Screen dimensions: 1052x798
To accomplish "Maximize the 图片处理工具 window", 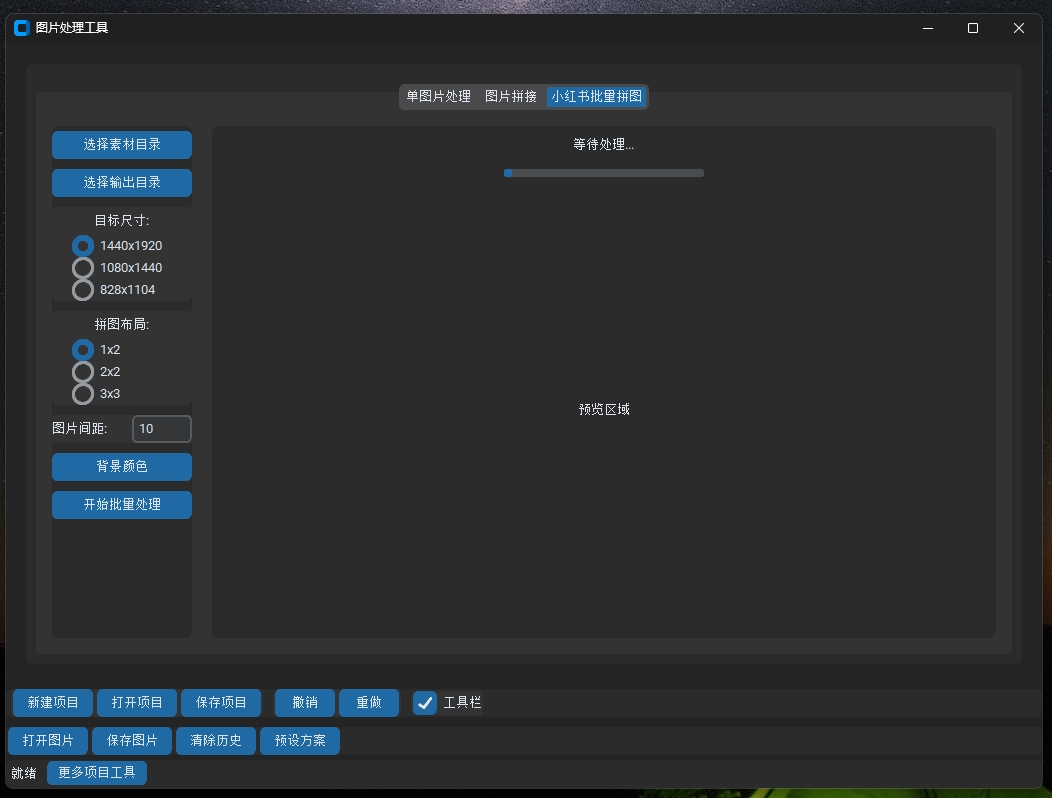I will point(973,28).
